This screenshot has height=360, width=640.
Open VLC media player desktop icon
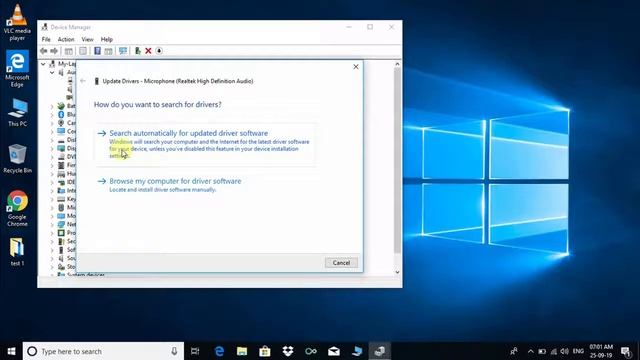pyautogui.click(x=17, y=22)
